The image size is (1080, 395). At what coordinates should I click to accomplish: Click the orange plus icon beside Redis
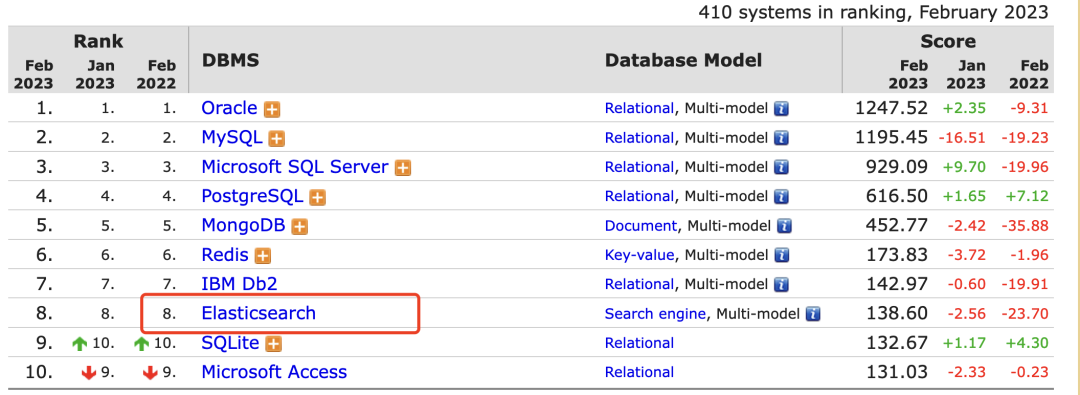tap(262, 256)
